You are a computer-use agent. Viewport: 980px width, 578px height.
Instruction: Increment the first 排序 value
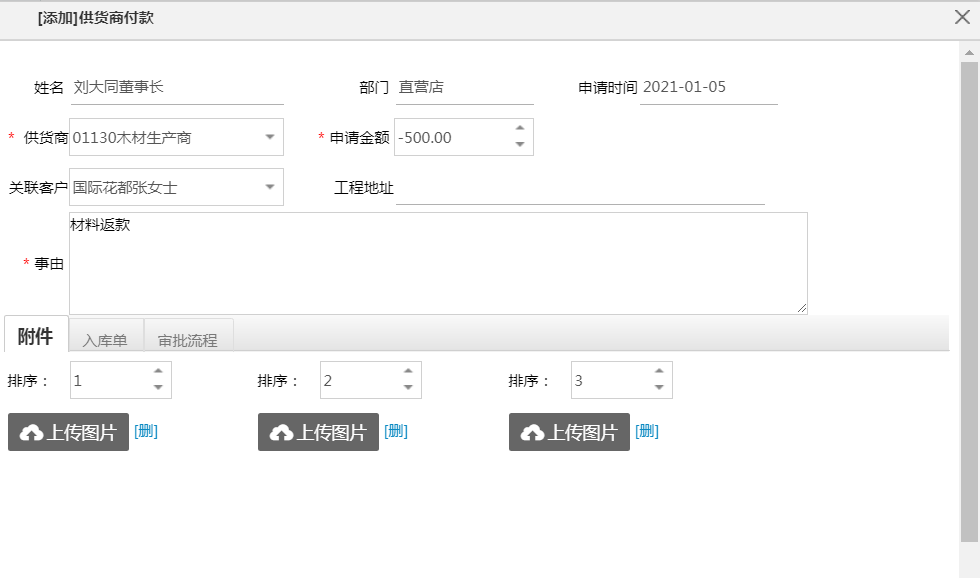pos(157,372)
